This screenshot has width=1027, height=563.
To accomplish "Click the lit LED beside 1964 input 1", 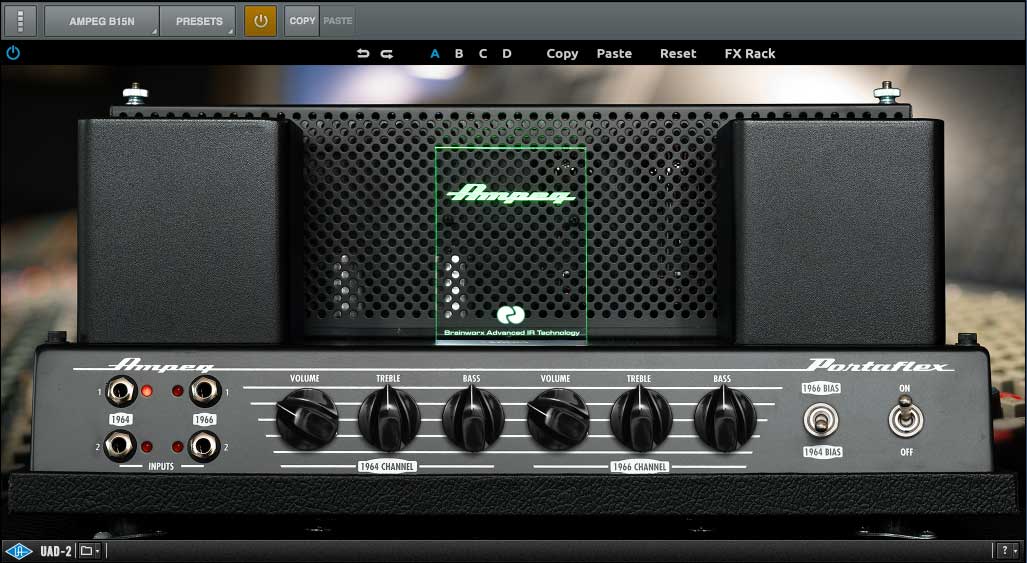I will [147, 391].
